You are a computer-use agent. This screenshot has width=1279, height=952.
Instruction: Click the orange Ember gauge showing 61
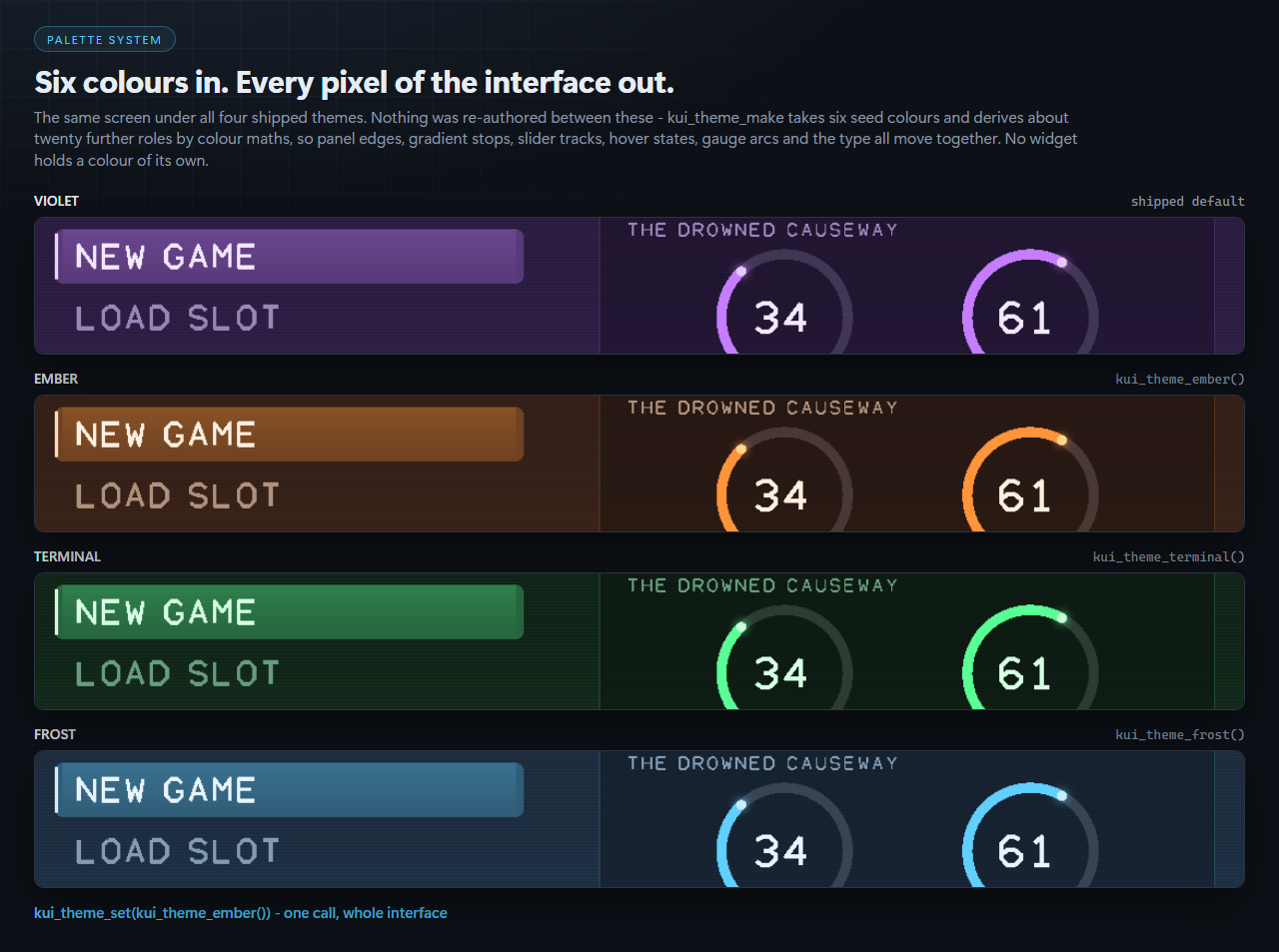[1030, 480]
